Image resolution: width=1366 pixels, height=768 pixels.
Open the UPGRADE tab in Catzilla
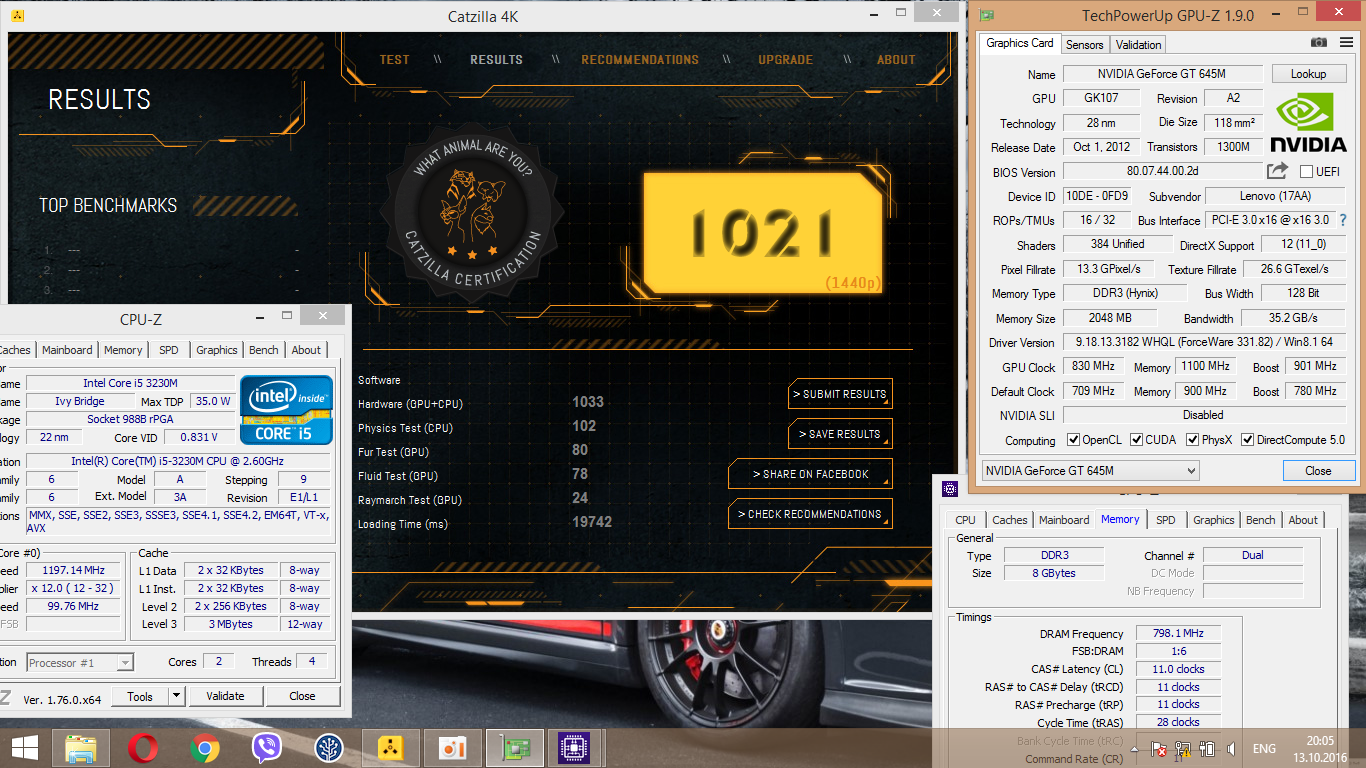(x=785, y=60)
